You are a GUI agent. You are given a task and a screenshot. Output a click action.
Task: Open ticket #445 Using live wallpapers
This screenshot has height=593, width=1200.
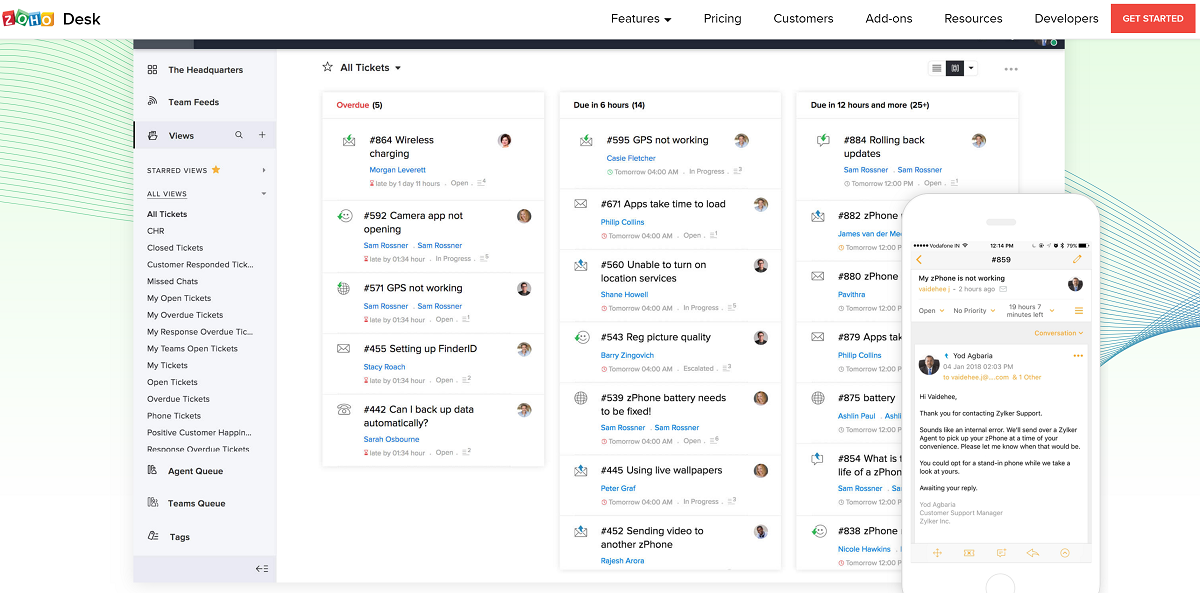pos(661,470)
